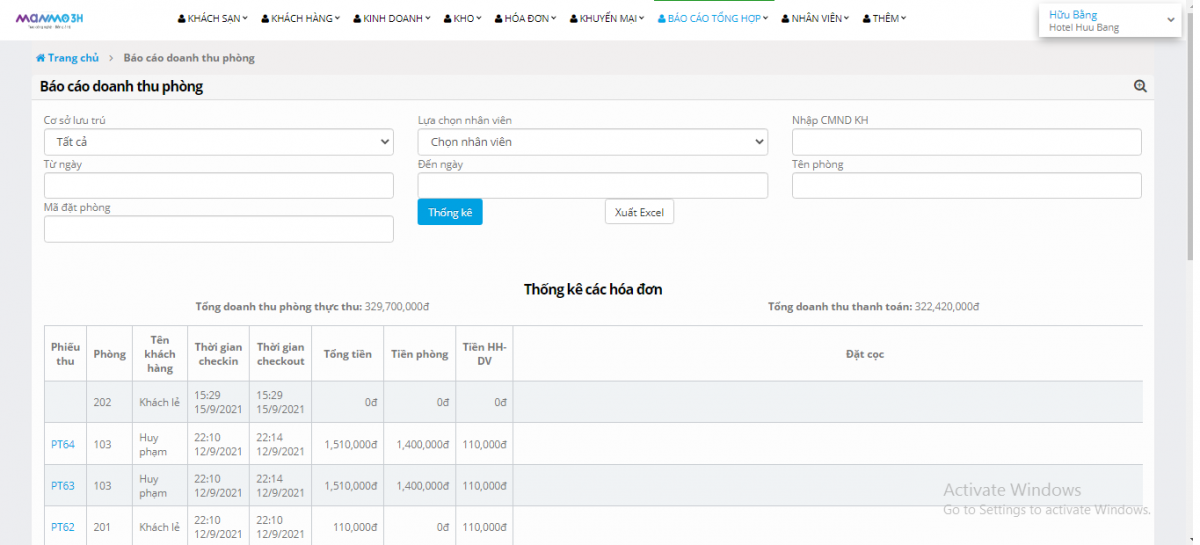
Task: Open the Chọn nhân viên dropdown
Action: click(x=592, y=142)
